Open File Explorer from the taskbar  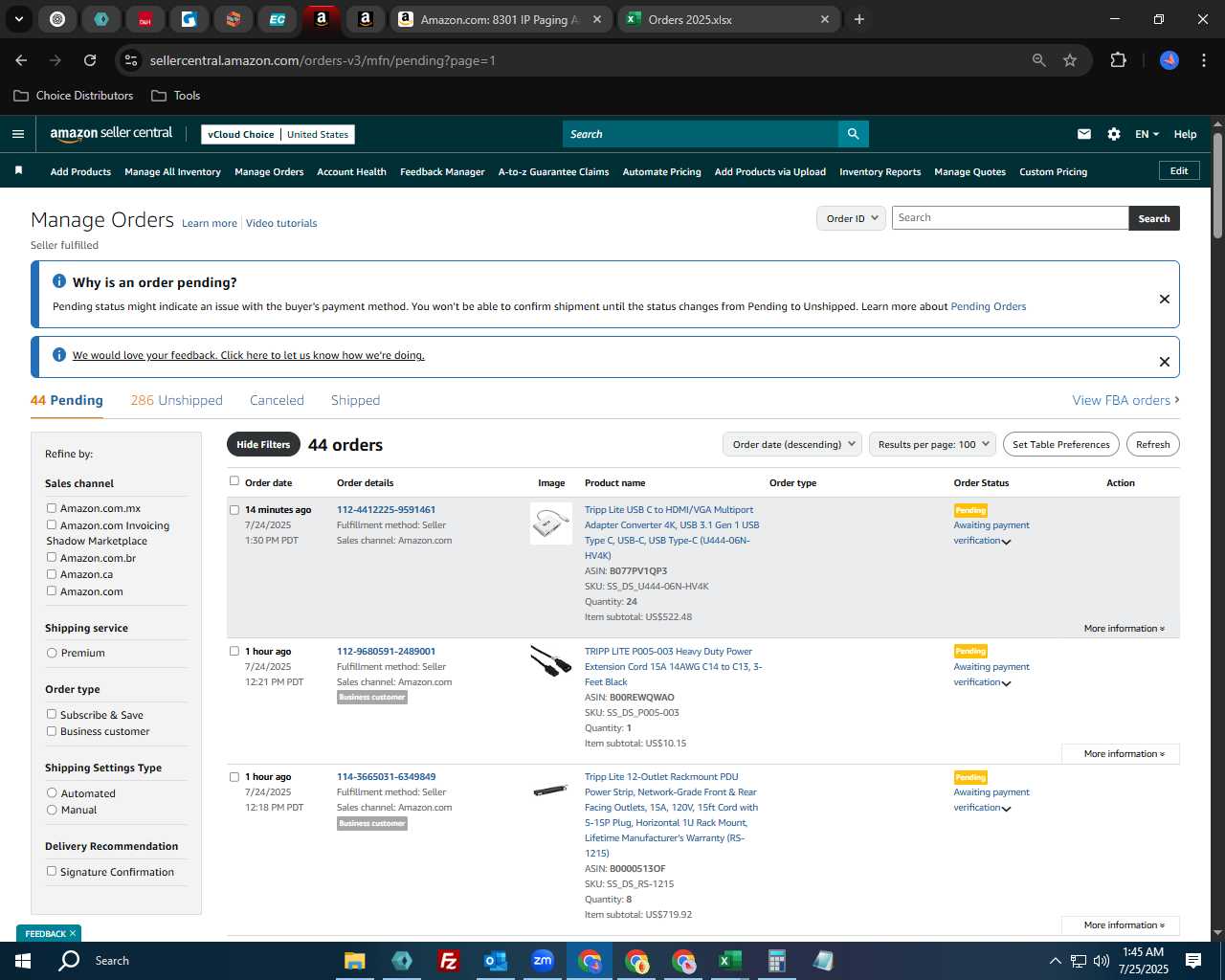355,961
